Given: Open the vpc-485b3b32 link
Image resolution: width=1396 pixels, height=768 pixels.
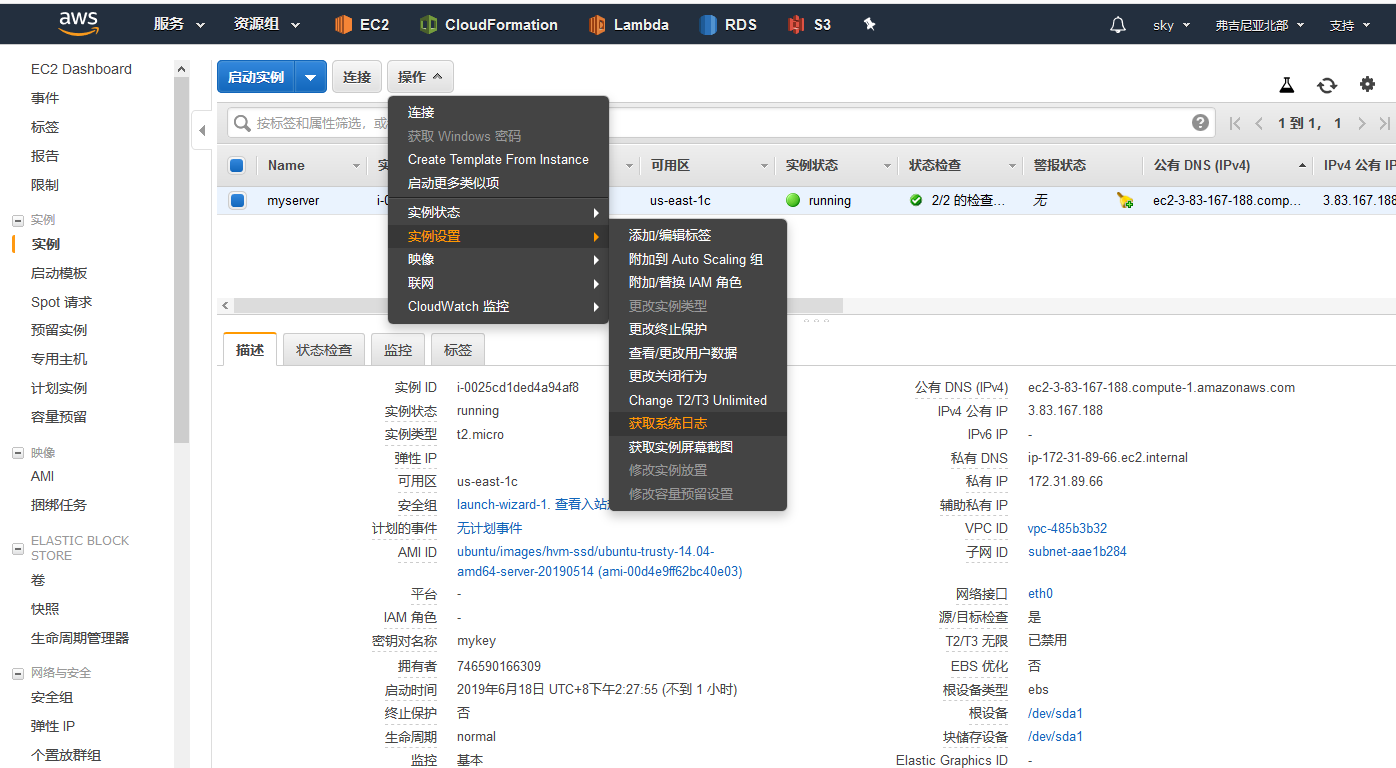Looking at the screenshot, I should (x=1067, y=528).
